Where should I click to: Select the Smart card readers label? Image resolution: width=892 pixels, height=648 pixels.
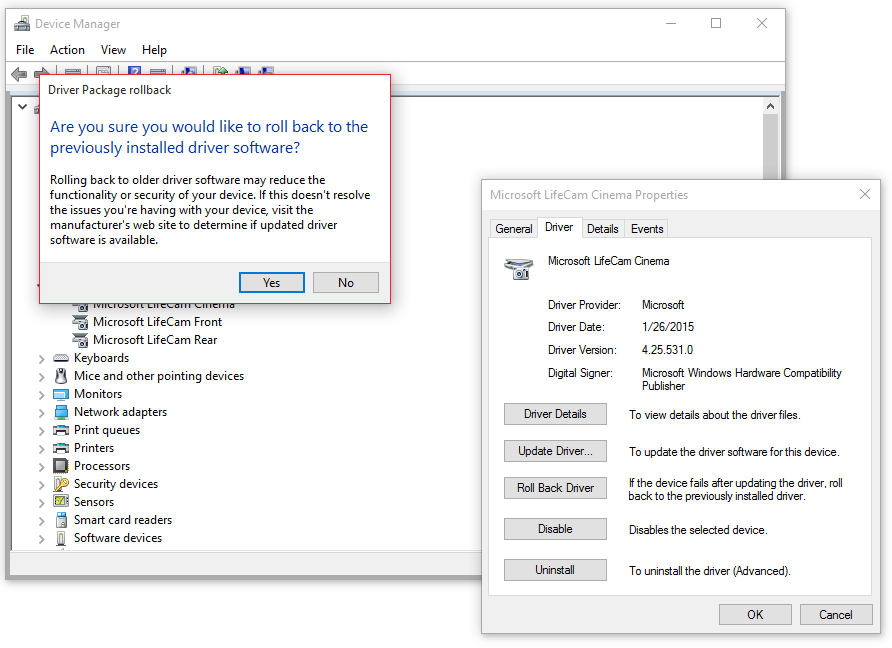coord(123,521)
